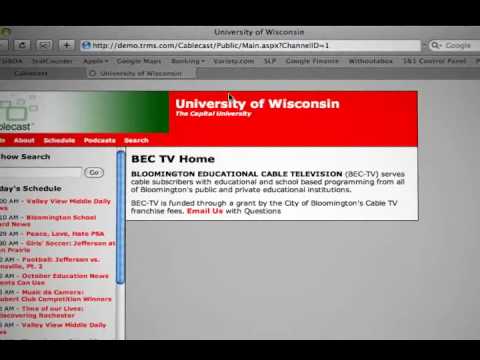Click the globe site icon in address bar
Viewport: 480px width, 360px height.
[86, 45]
